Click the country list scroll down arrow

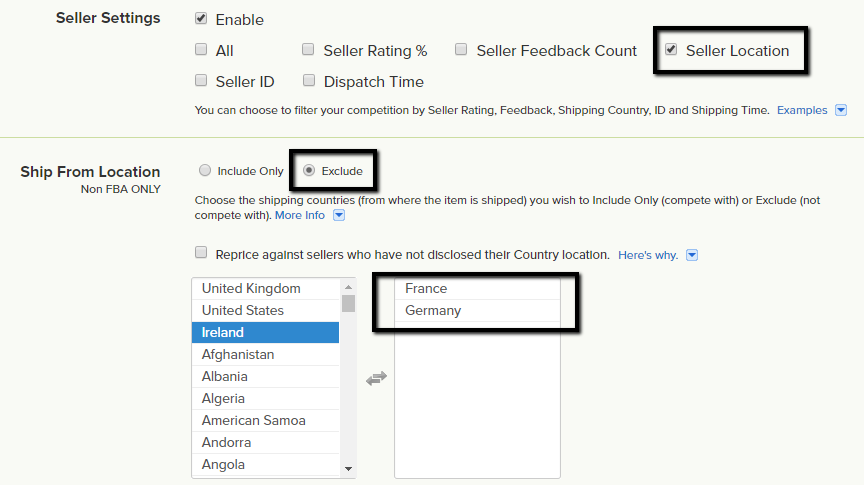coord(348,468)
